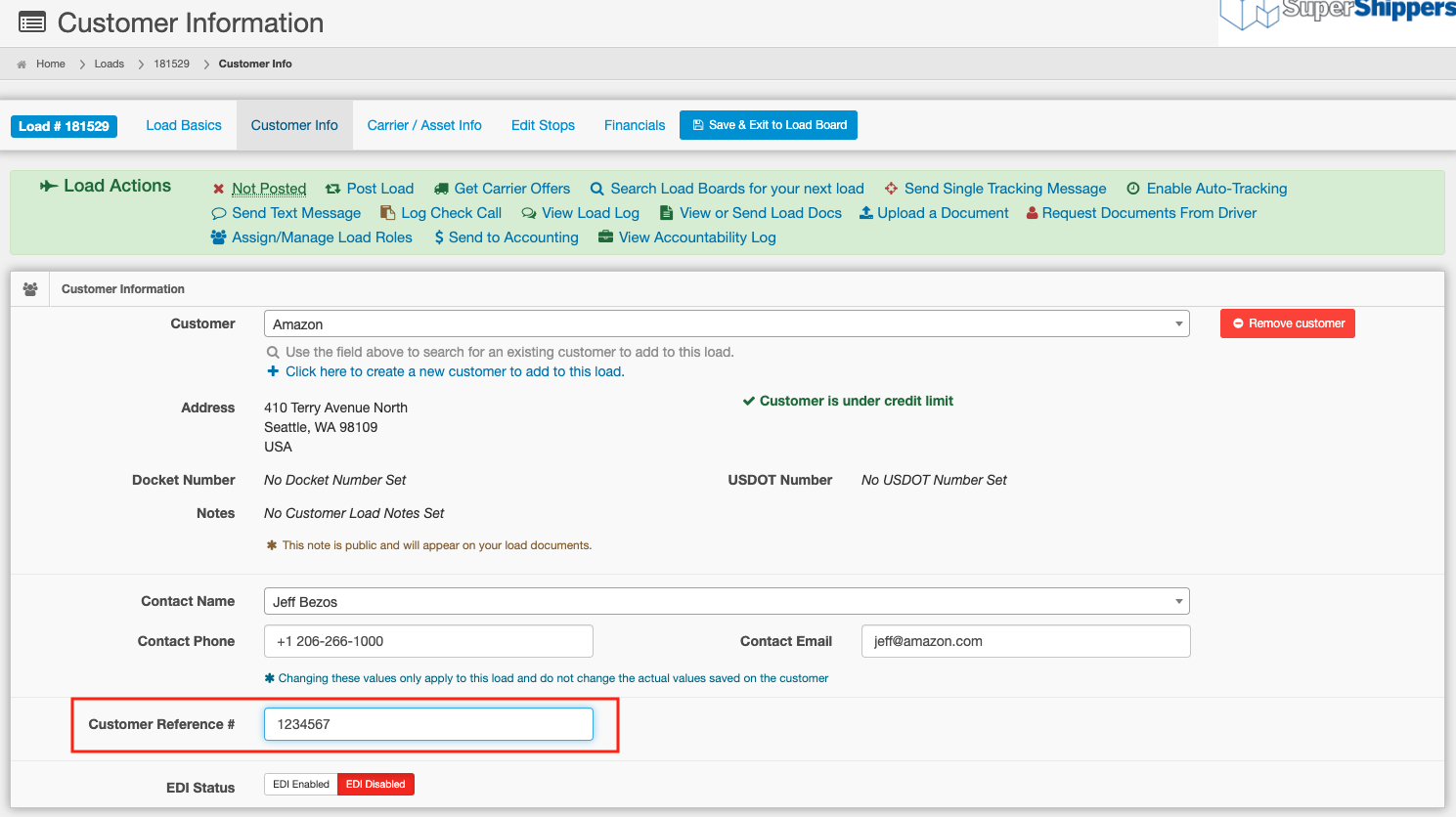The height and width of the screenshot is (817, 1456).
Task: Click the Assign/Manage Load Roles people icon
Action: pos(218,237)
